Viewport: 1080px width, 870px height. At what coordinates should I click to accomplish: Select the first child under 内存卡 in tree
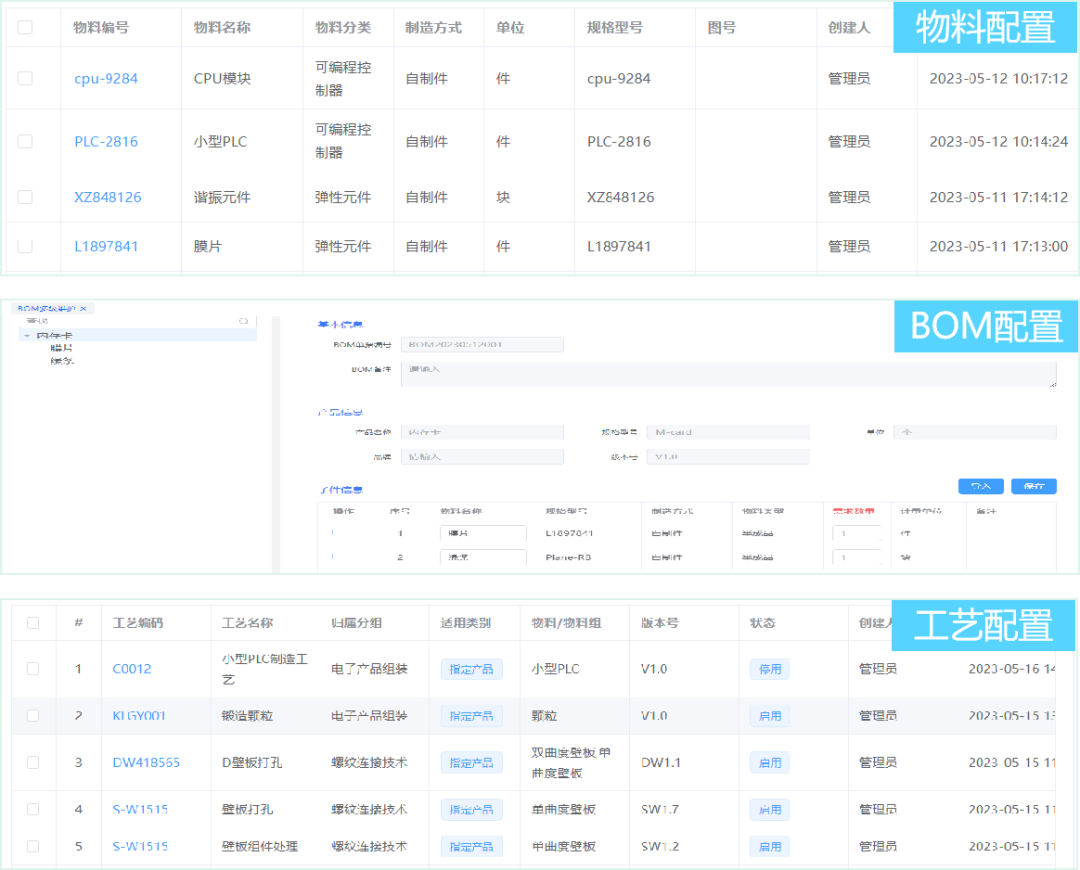coord(61,348)
